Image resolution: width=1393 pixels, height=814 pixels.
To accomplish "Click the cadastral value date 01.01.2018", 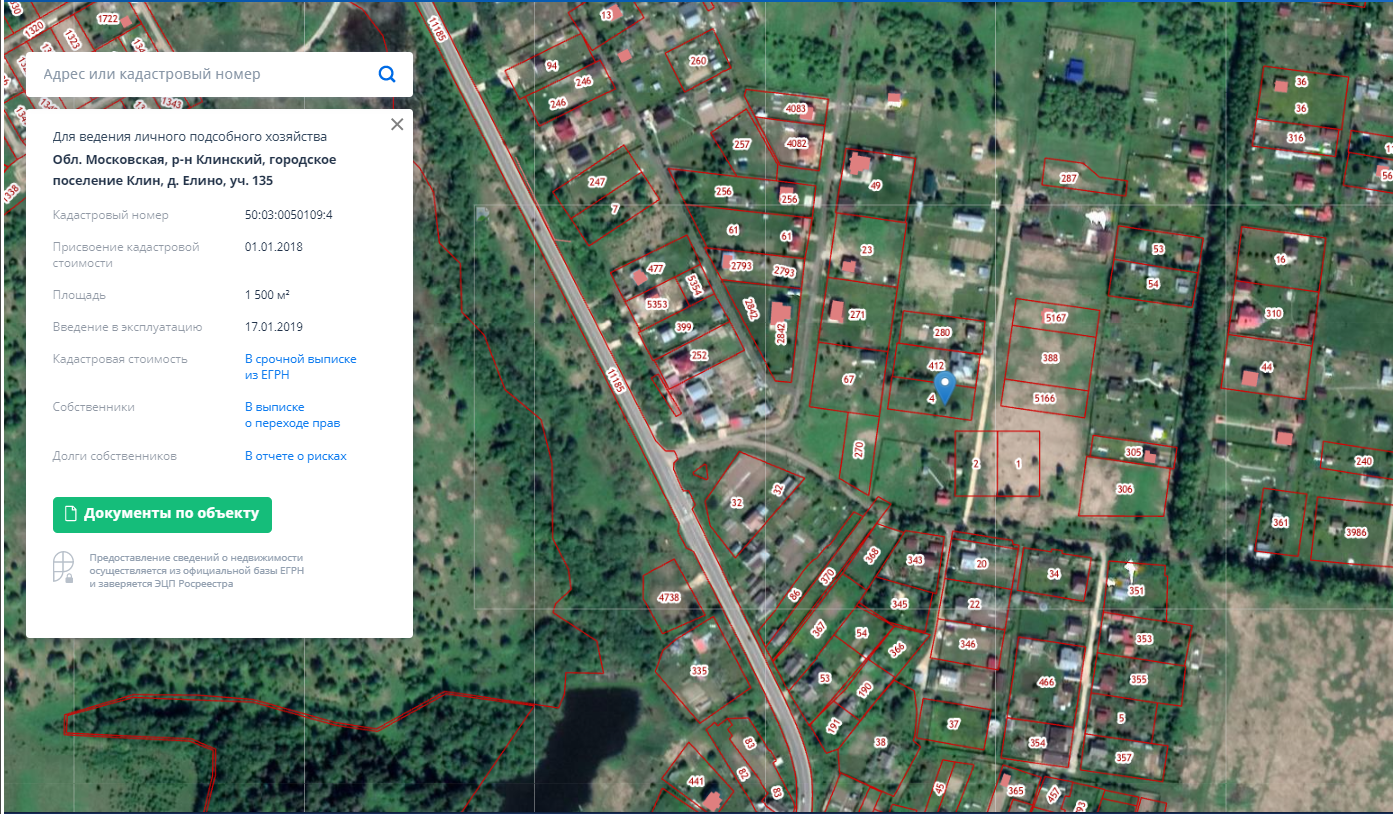I will [x=274, y=247].
